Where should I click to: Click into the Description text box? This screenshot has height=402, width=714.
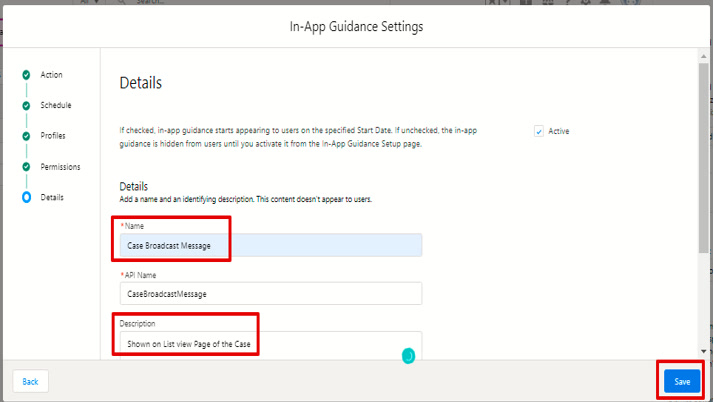click(x=260, y=345)
